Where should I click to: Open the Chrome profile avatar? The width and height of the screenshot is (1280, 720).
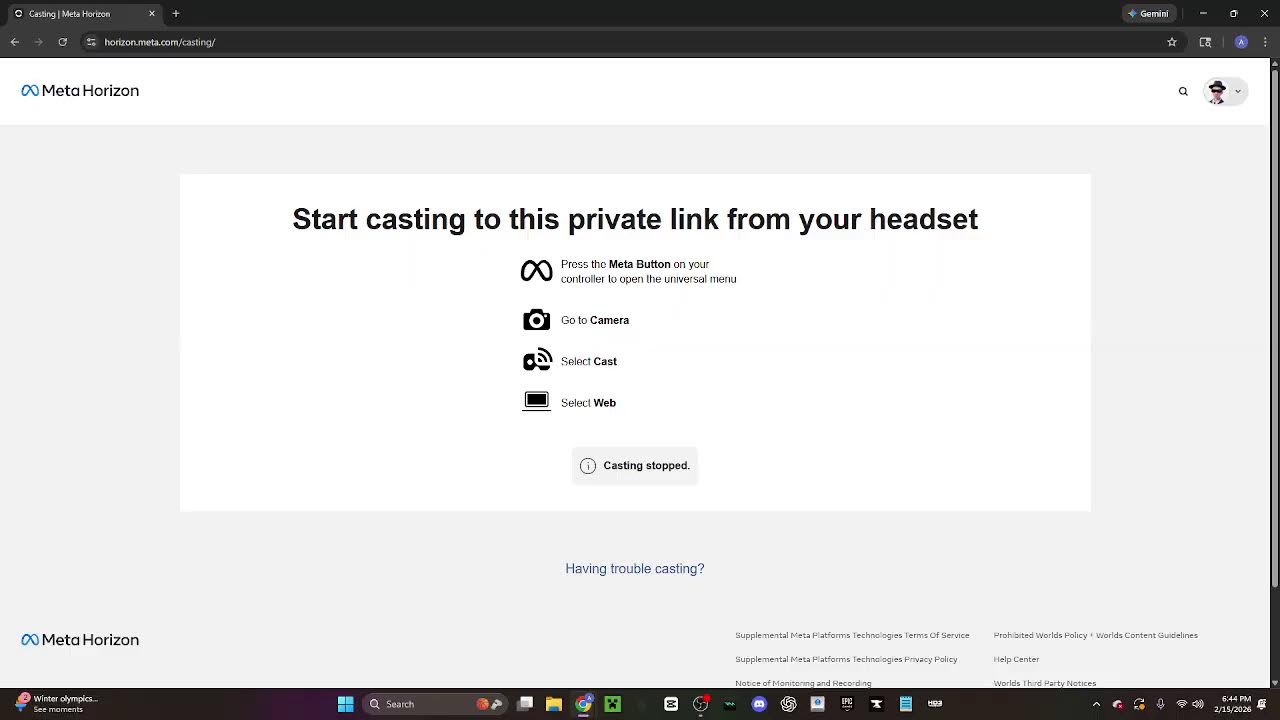(x=1241, y=42)
